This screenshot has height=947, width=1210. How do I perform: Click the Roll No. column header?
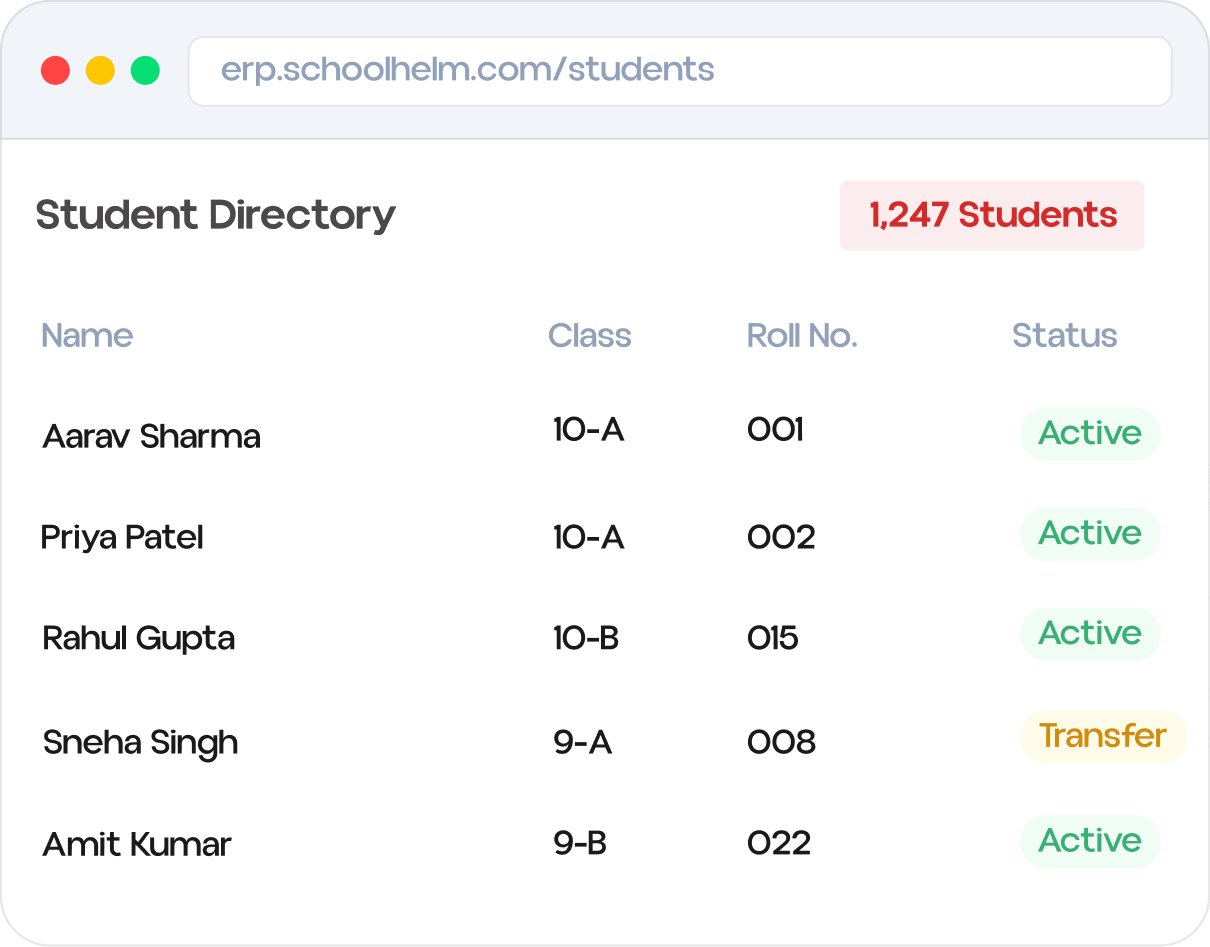(x=802, y=335)
